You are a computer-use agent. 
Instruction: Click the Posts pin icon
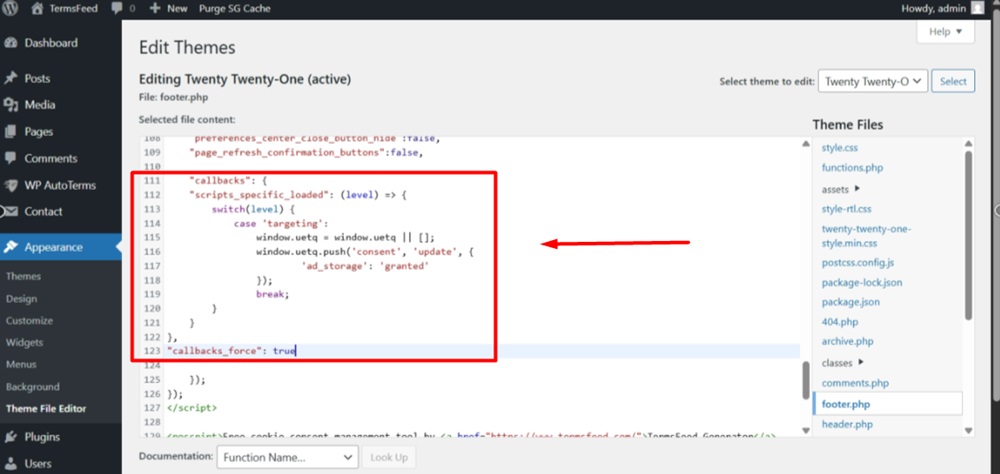point(11,78)
